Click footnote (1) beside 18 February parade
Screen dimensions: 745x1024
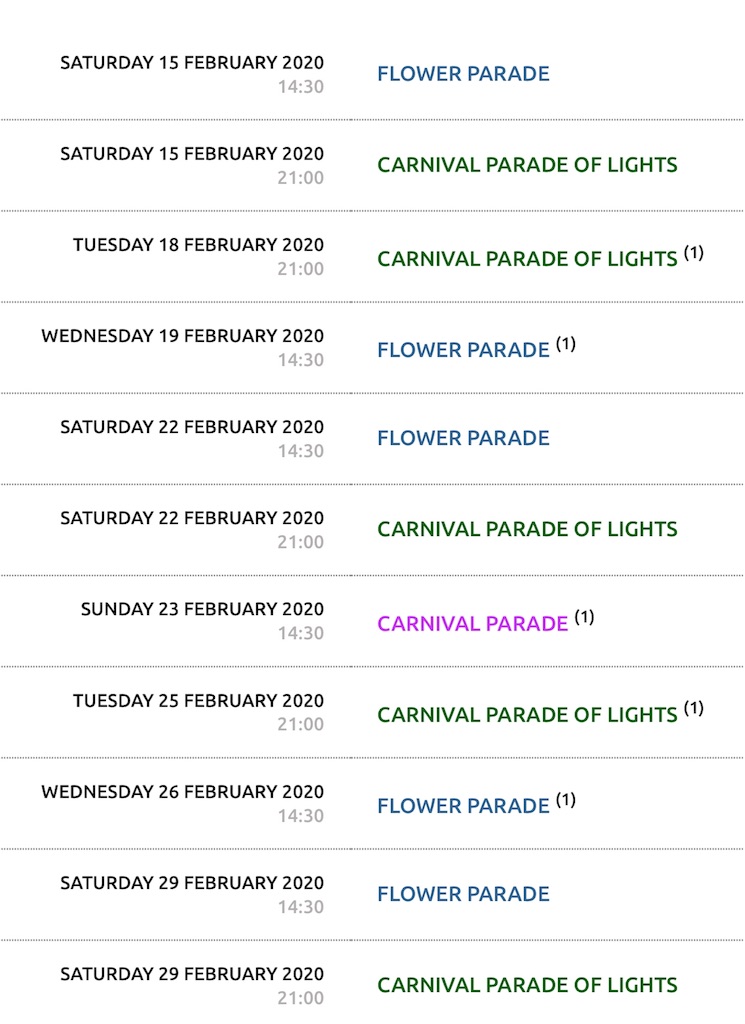pos(694,252)
